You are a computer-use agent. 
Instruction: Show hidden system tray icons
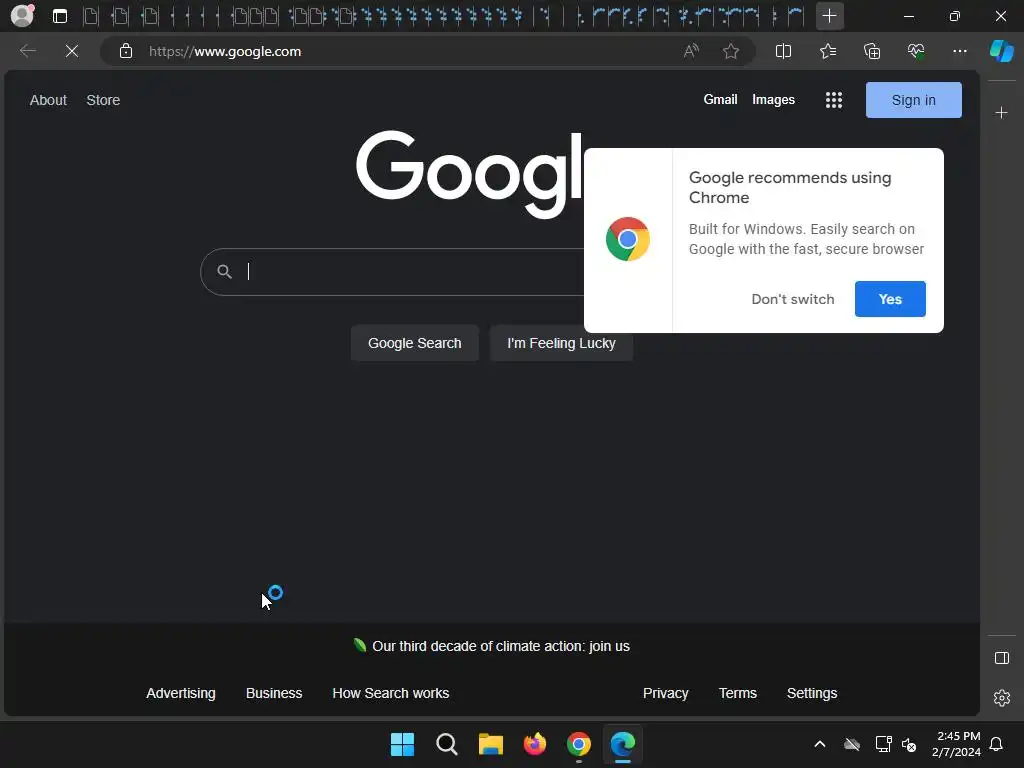820,744
